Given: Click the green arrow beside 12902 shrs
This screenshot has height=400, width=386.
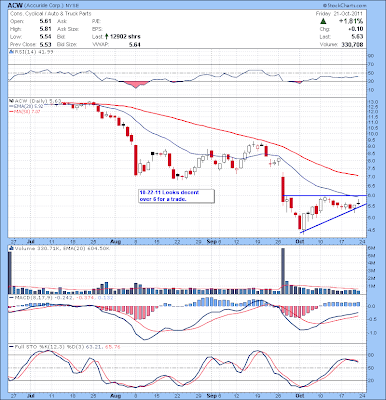Looking at the screenshot, I should tap(106, 36).
